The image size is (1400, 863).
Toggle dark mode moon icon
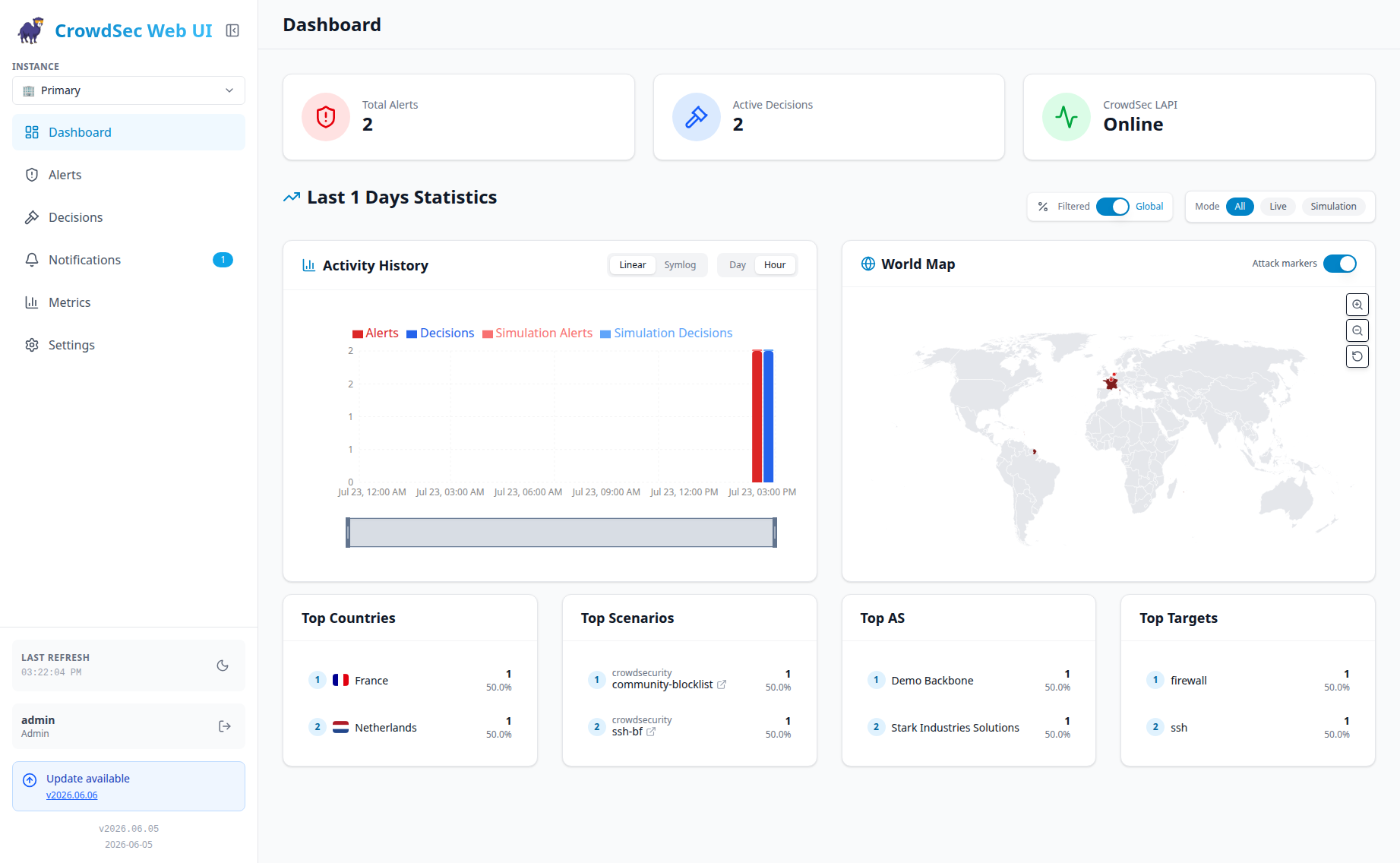click(223, 665)
